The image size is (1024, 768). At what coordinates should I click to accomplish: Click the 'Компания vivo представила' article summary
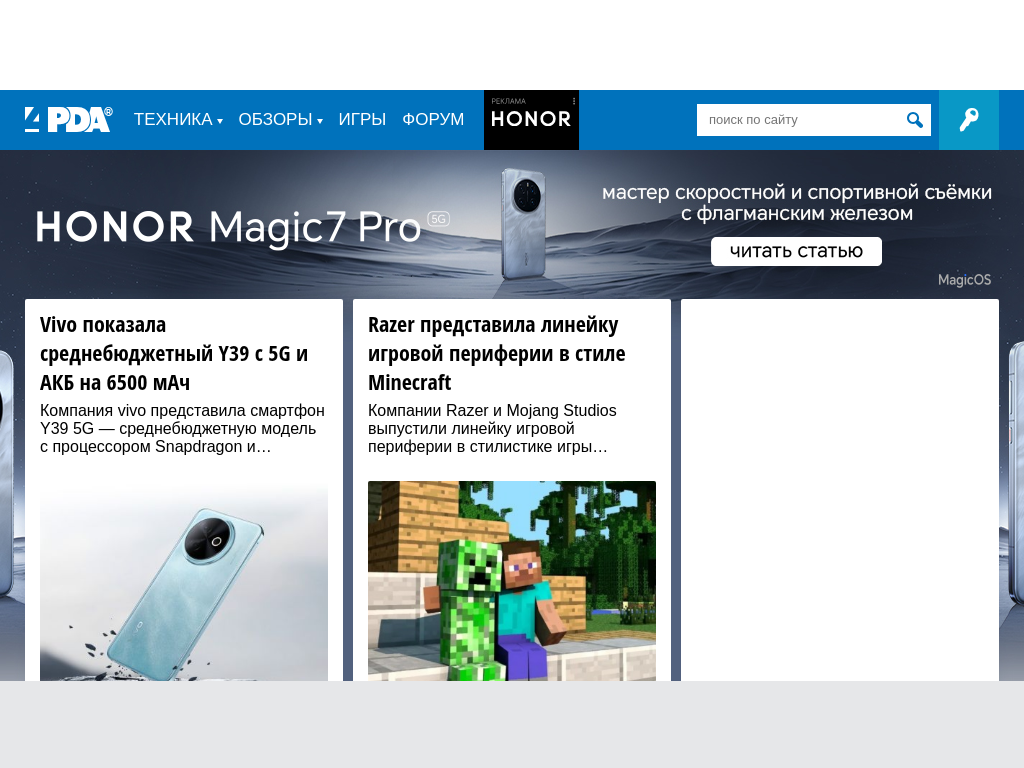click(x=182, y=428)
